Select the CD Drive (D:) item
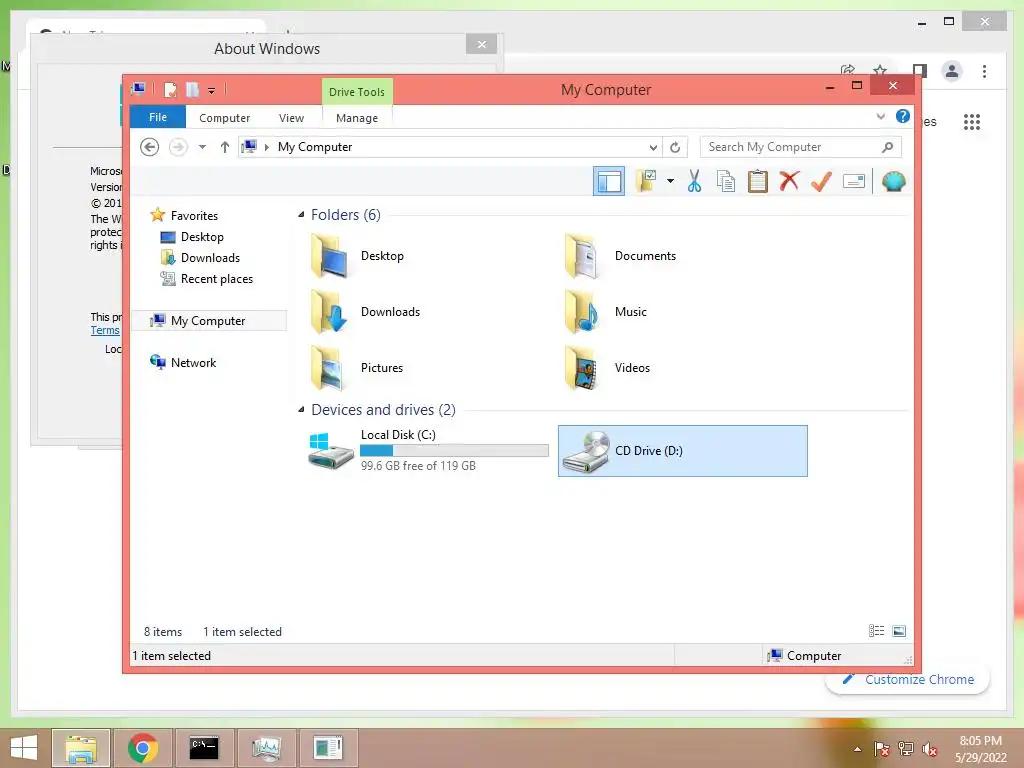Viewport: 1024px width, 768px height. coord(682,451)
